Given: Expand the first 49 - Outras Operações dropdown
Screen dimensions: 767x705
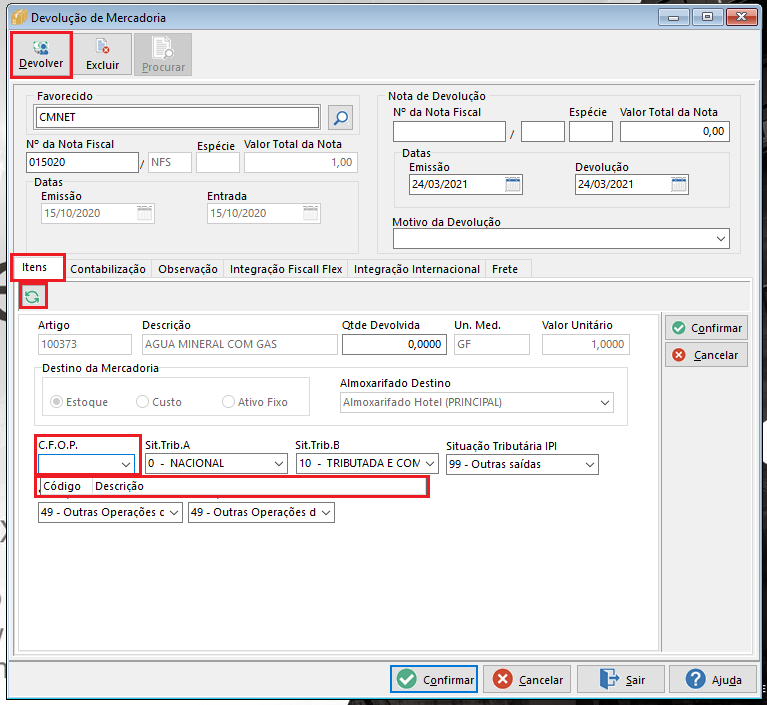Looking at the screenshot, I should (x=174, y=513).
